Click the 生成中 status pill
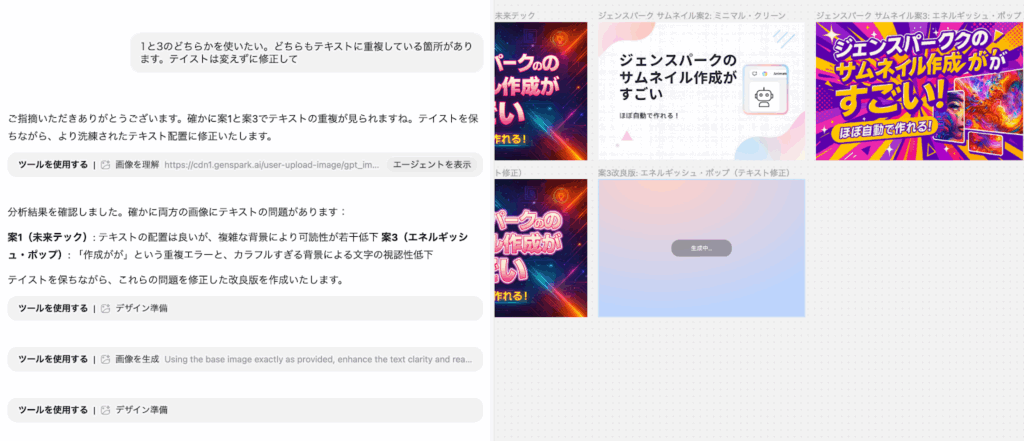Viewport: 1024px width, 441px height. click(x=701, y=247)
